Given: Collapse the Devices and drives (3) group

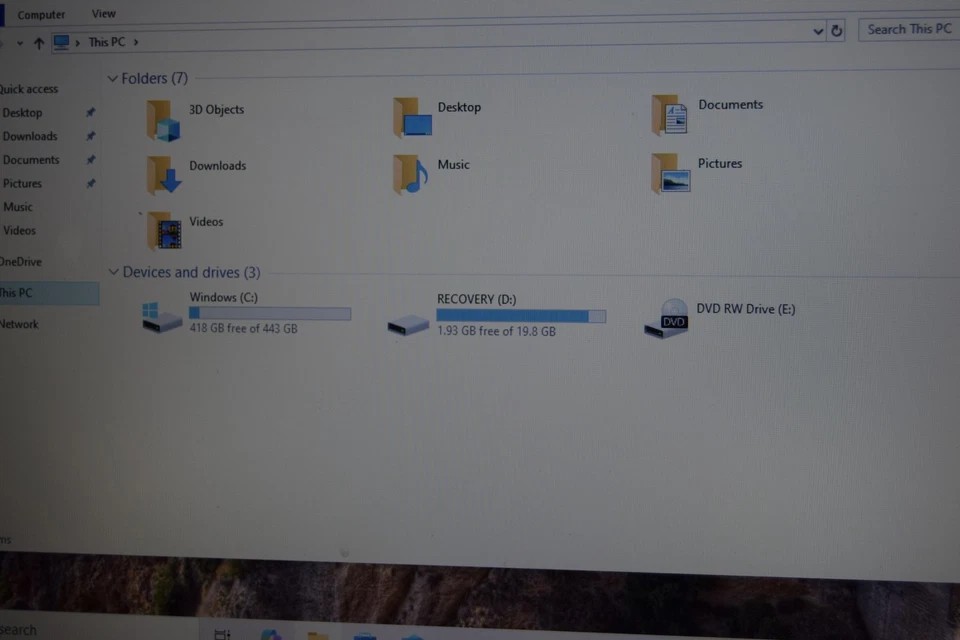Looking at the screenshot, I should click(x=113, y=271).
